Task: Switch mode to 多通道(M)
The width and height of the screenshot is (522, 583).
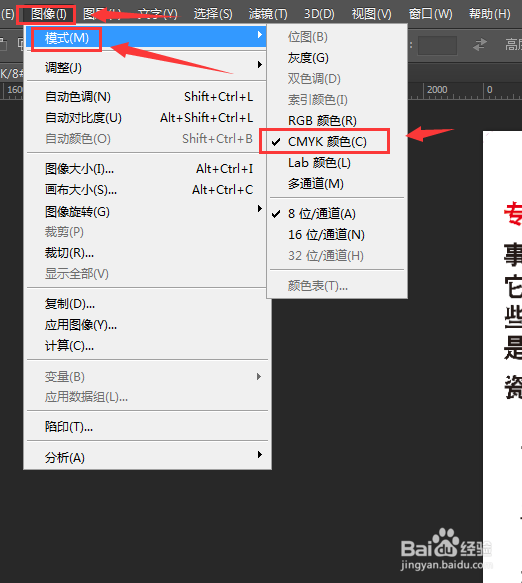Action: [337, 184]
